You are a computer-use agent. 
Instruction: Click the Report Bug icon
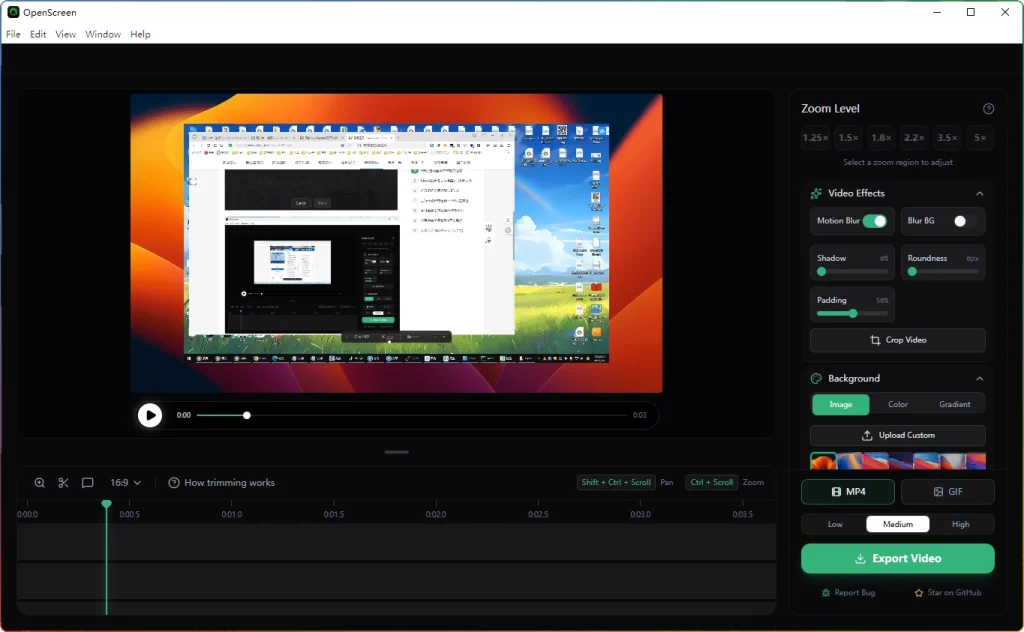click(826, 592)
